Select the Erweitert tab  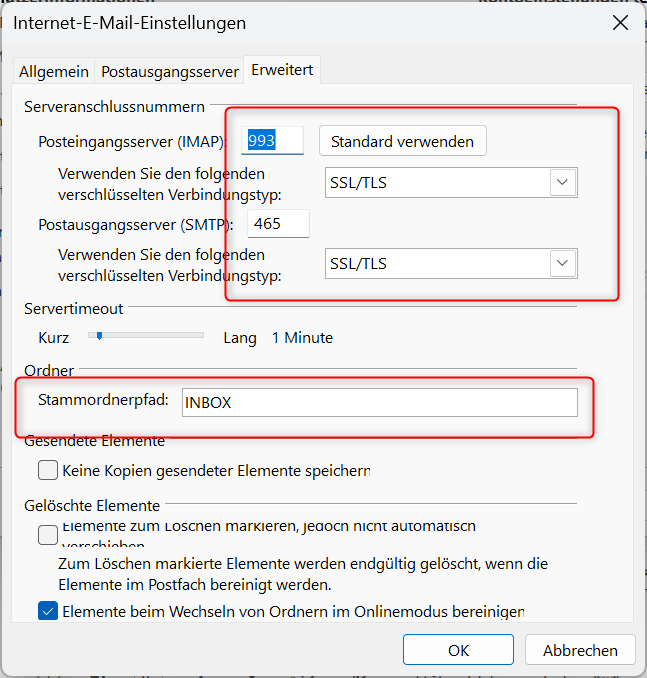click(x=282, y=70)
